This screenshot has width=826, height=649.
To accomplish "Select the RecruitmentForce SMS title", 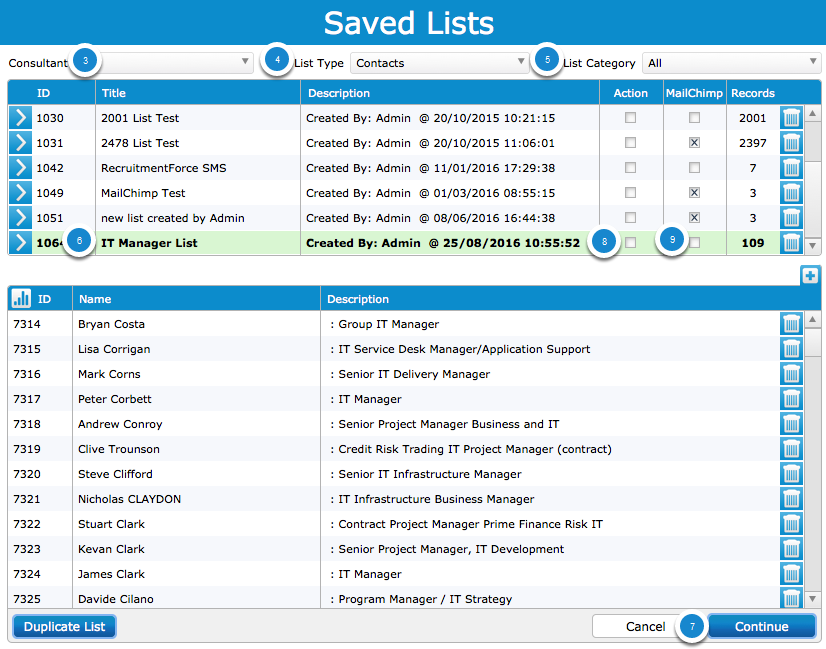I will (x=163, y=168).
